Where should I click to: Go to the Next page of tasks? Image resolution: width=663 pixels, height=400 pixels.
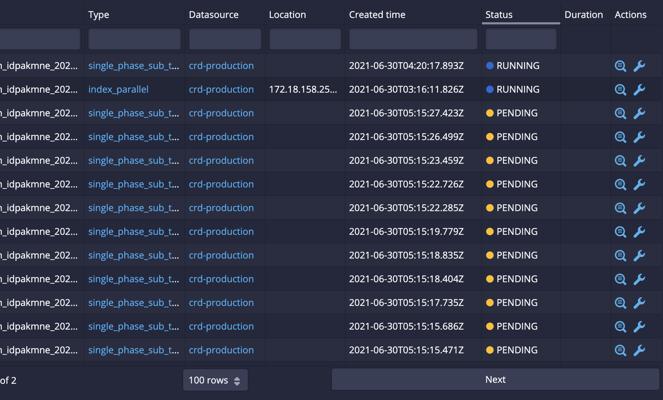tap(495, 380)
